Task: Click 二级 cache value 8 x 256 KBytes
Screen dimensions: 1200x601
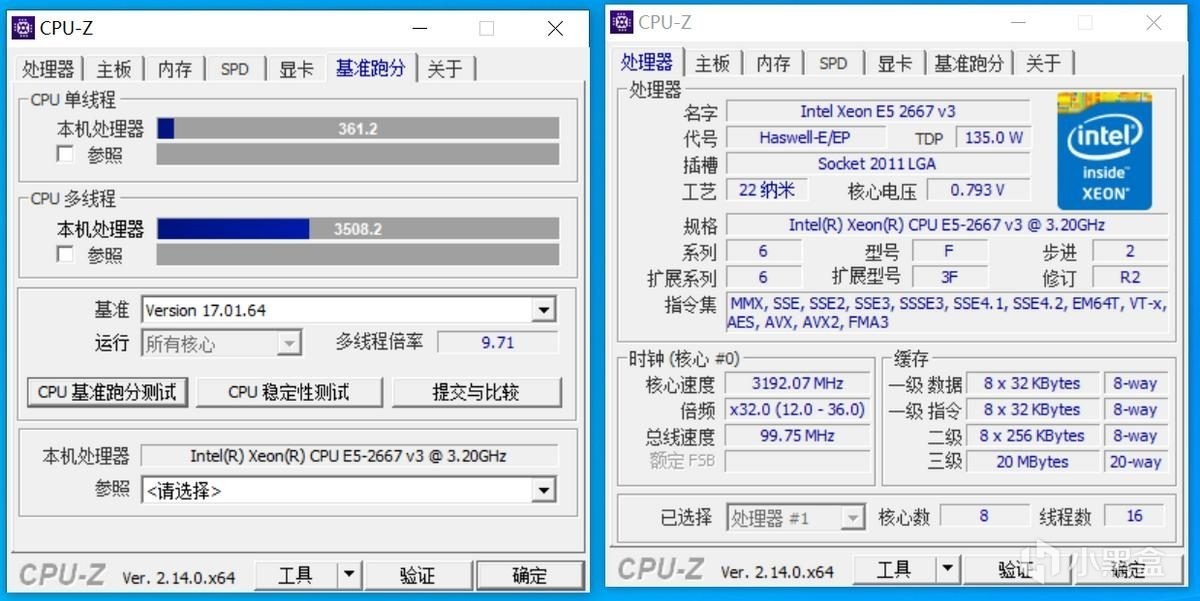Action: point(1032,435)
